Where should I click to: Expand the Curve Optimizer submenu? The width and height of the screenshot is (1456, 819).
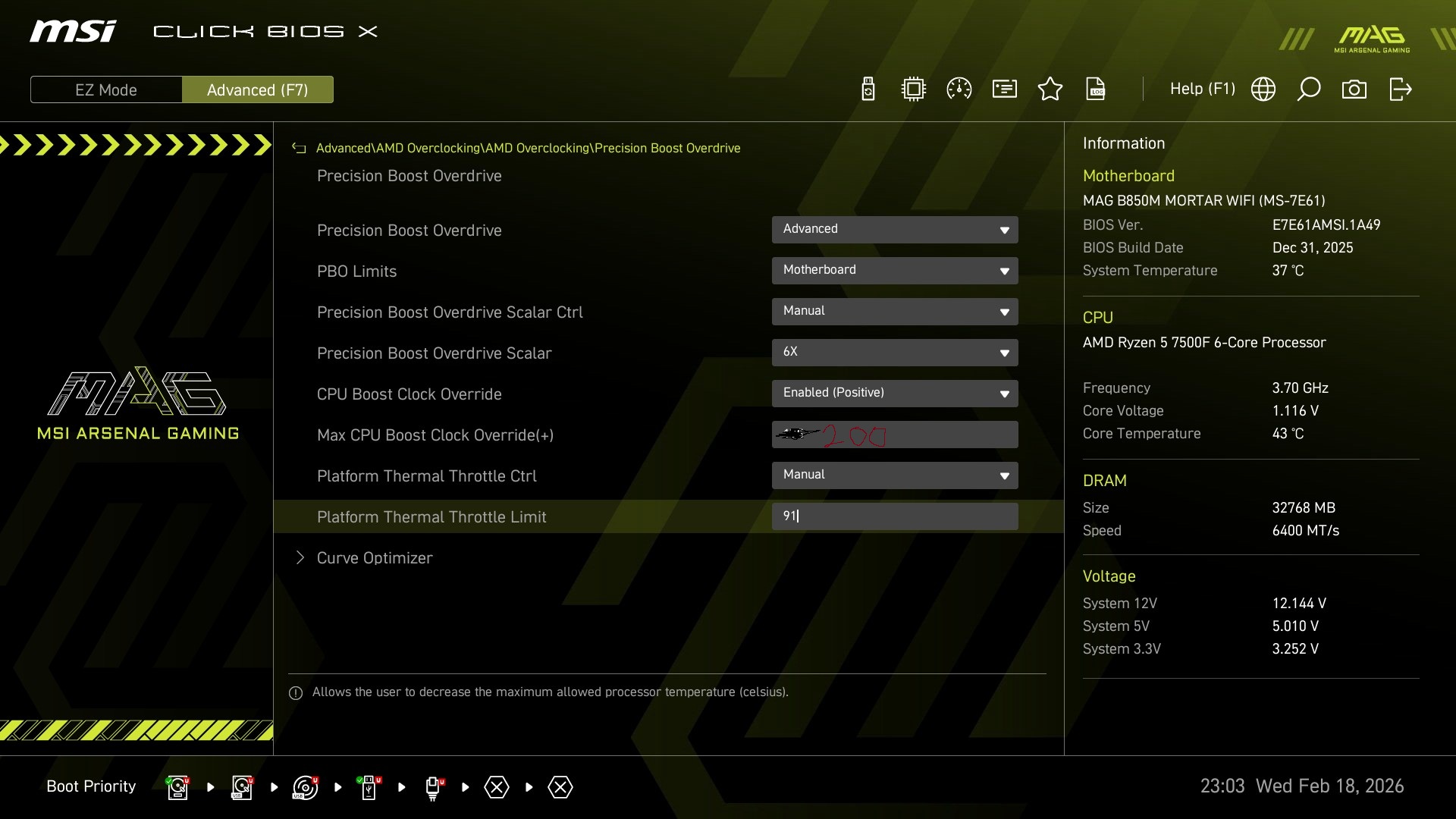point(375,558)
